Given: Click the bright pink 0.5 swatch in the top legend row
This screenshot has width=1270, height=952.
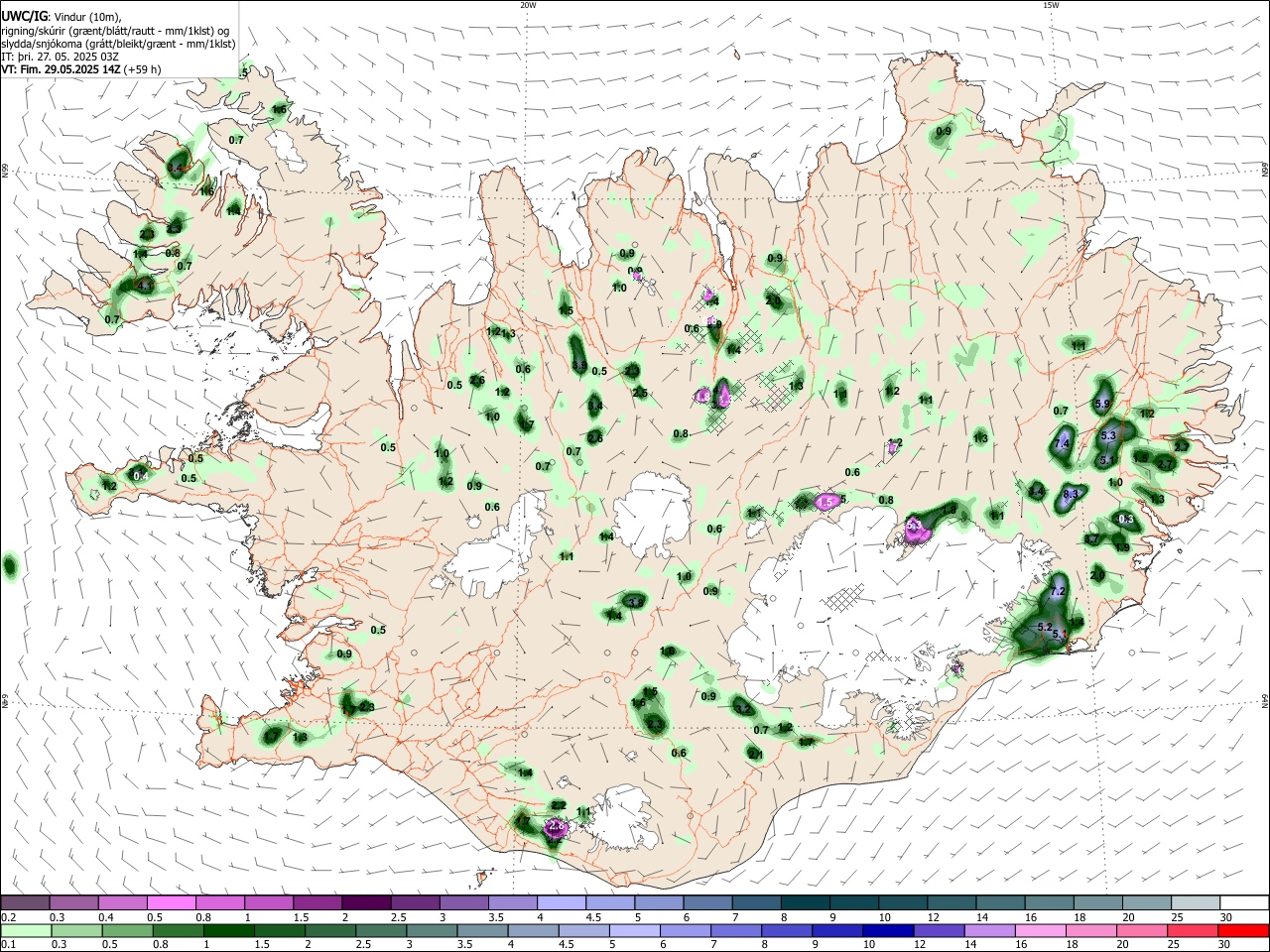Looking at the screenshot, I should [171, 902].
